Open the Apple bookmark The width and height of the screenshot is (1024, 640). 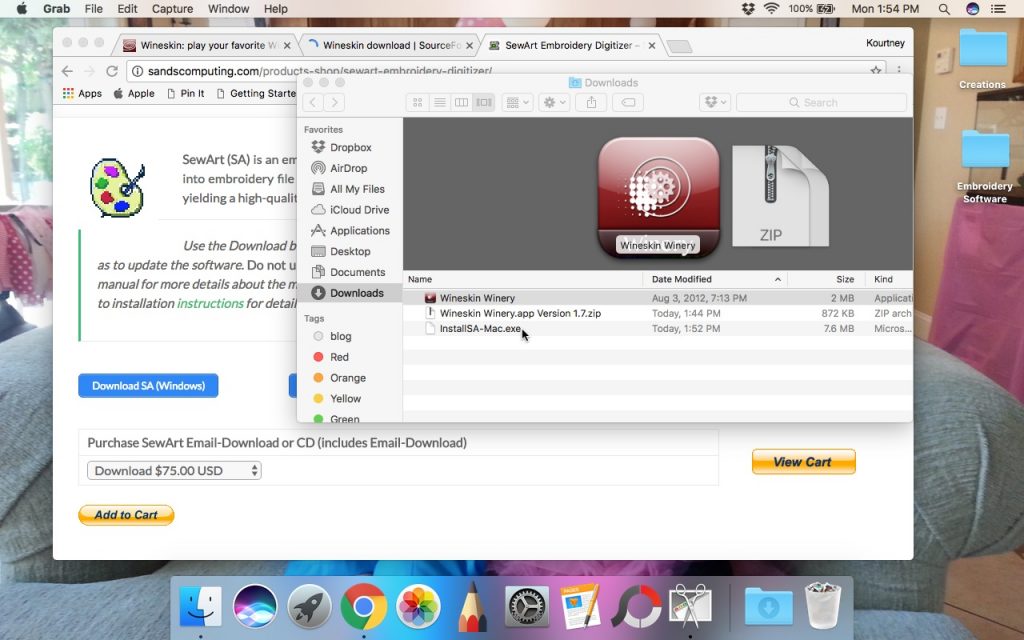click(x=135, y=93)
